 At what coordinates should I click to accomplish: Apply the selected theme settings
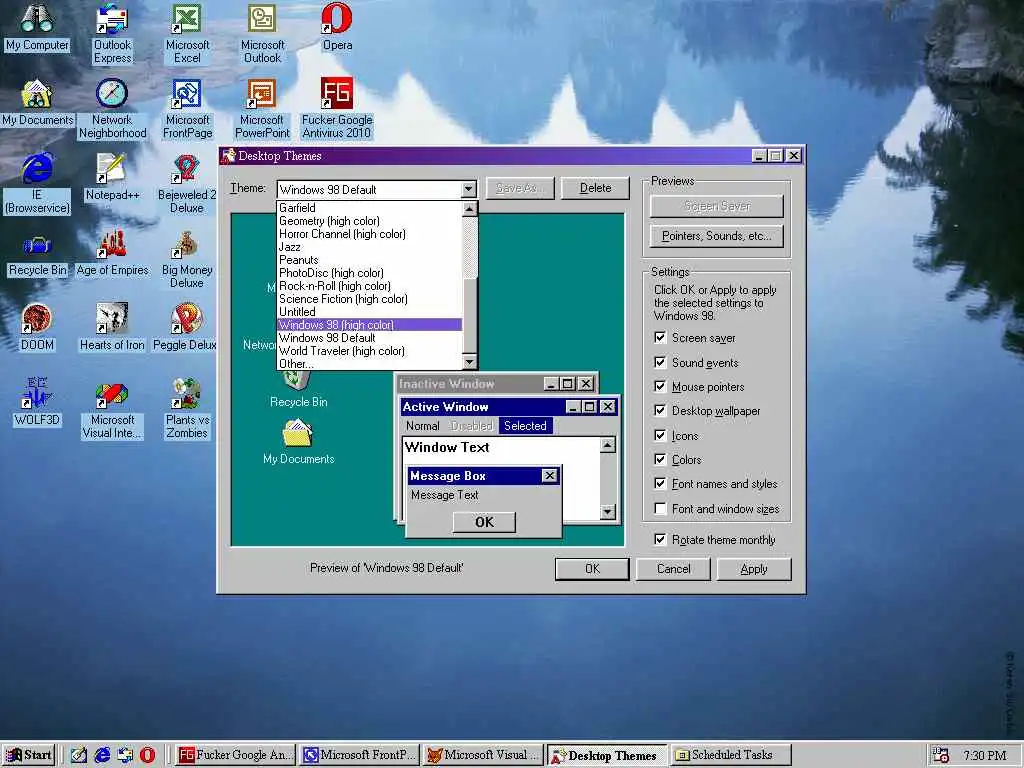coord(754,569)
